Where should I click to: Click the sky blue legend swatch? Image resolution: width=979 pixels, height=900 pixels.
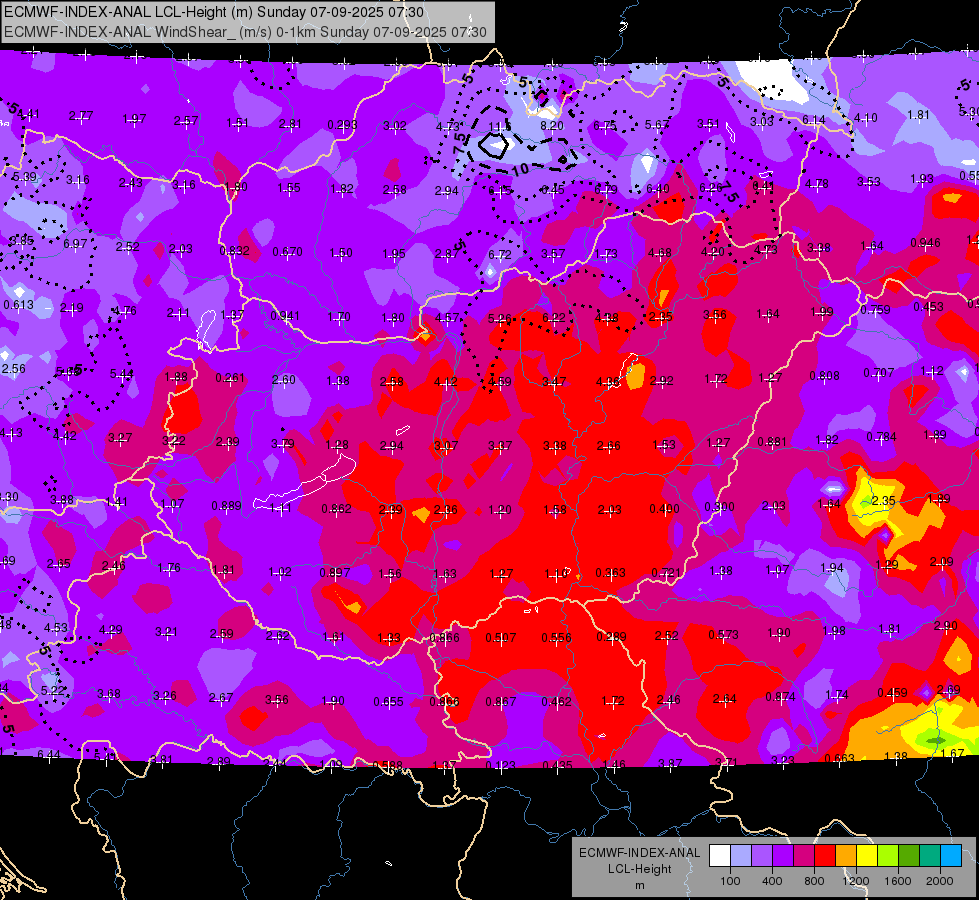tap(951, 856)
